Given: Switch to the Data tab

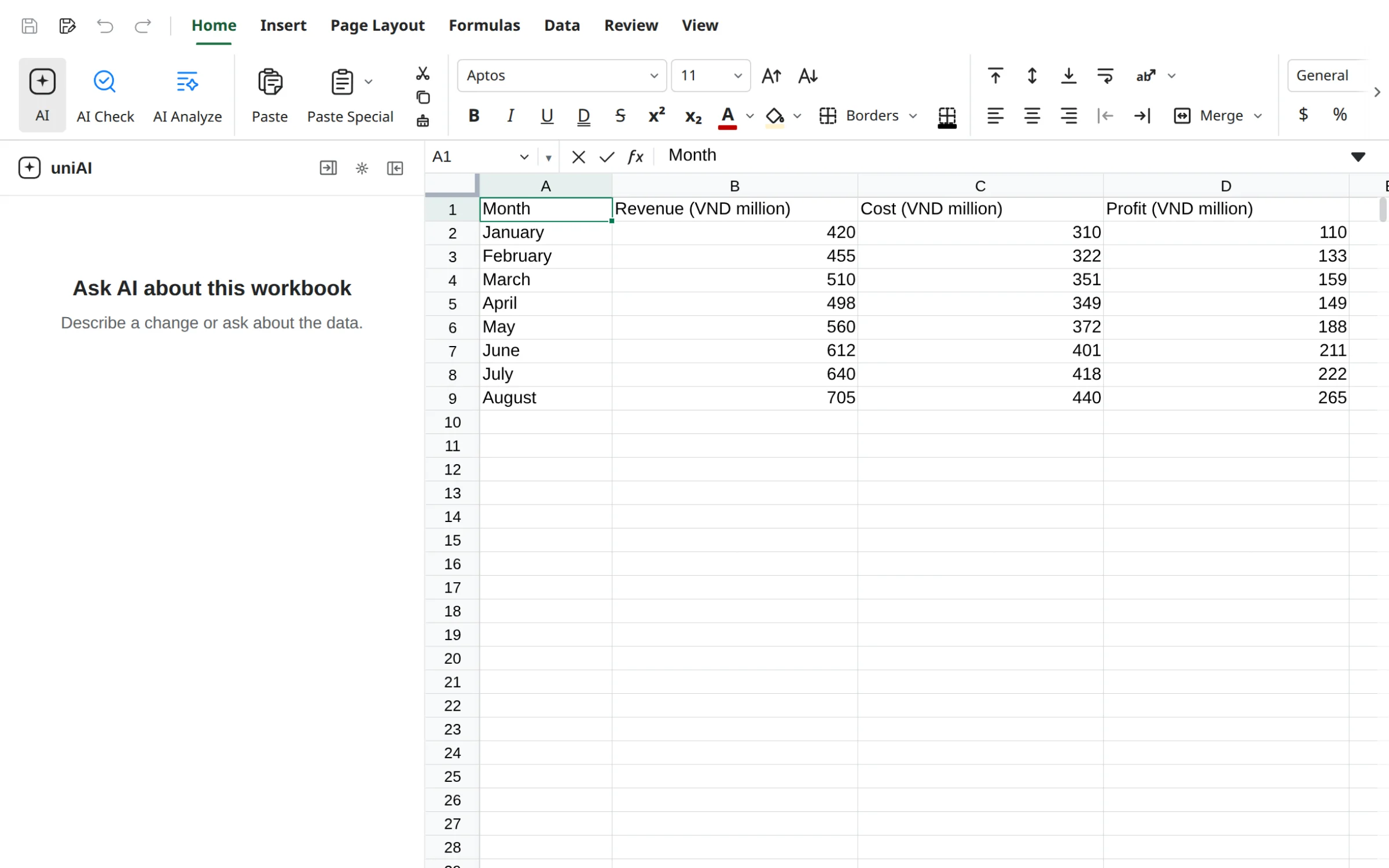Looking at the screenshot, I should 562,25.
